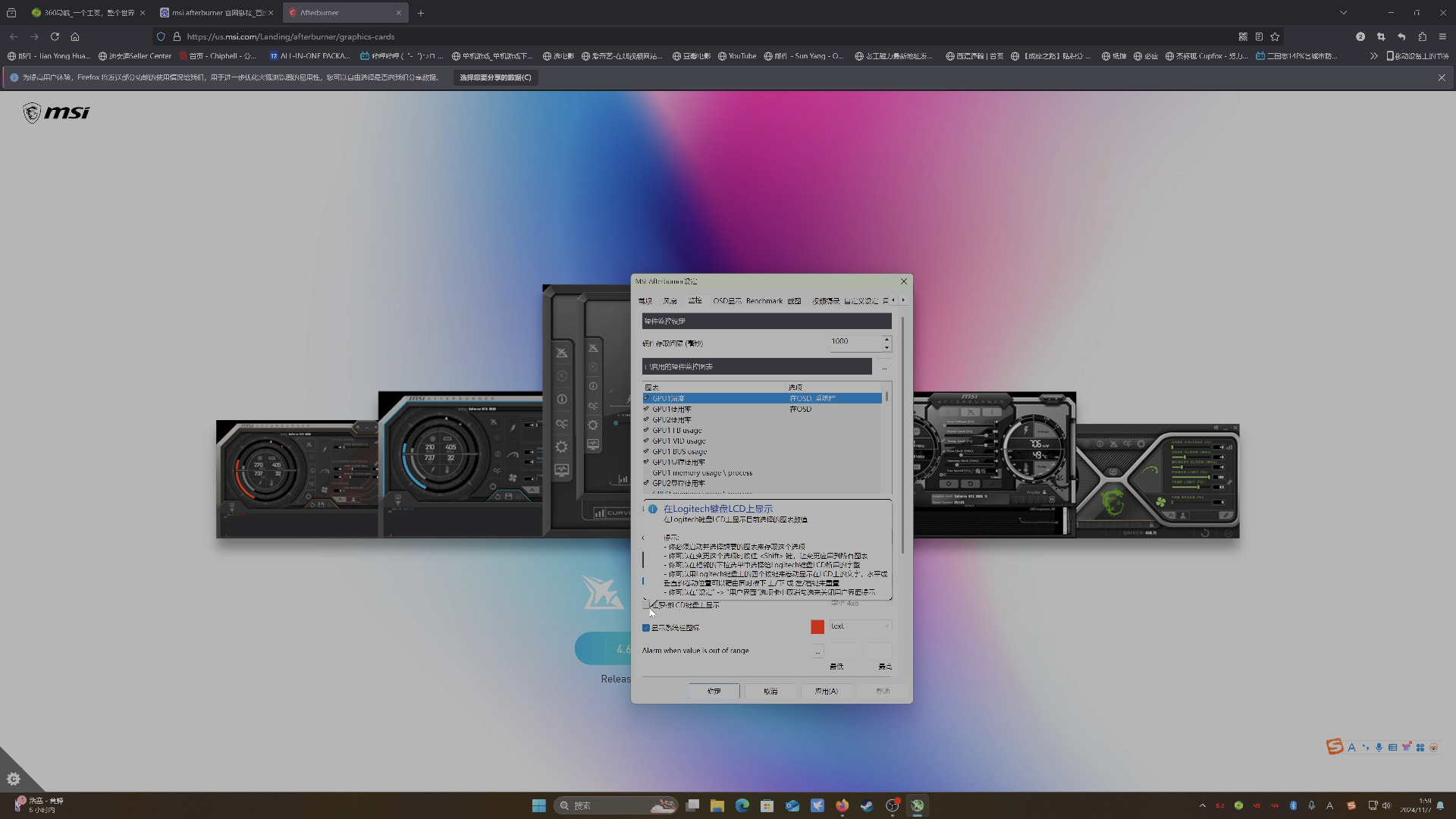Screen dimensions: 1456x819
Task: Toggle the GPU1 BUS usage checkmark
Action: pyautogui.click(x=646, y=451)
